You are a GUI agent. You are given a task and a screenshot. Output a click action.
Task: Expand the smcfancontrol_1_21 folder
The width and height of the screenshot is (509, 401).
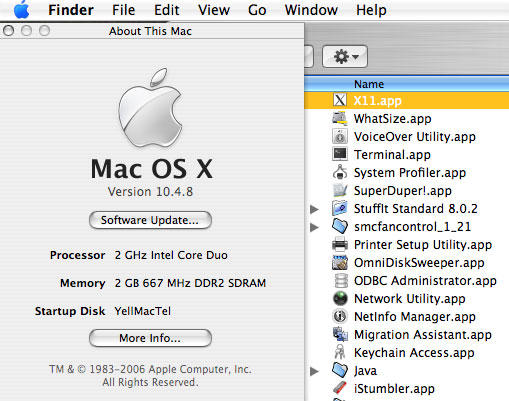(314, 227)
